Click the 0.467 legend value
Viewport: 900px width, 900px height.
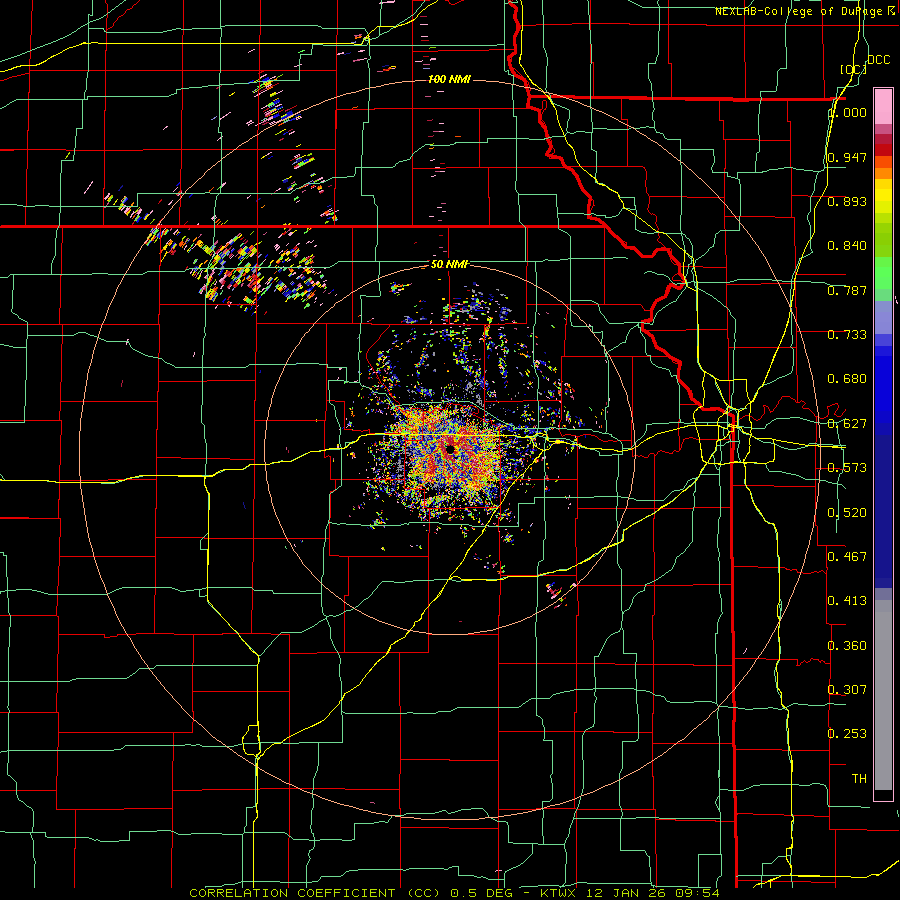coord(847,557)
